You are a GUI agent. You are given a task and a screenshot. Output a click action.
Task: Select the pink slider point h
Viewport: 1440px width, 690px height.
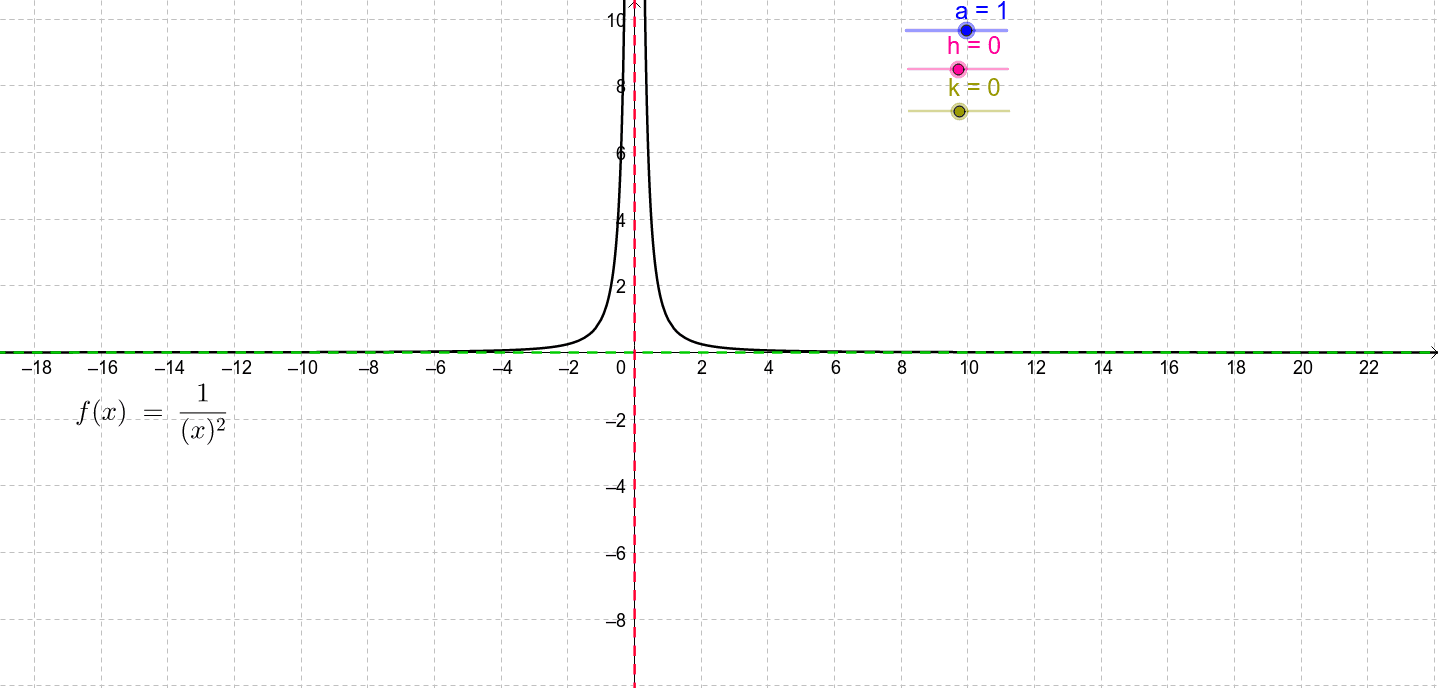[959, 68]
